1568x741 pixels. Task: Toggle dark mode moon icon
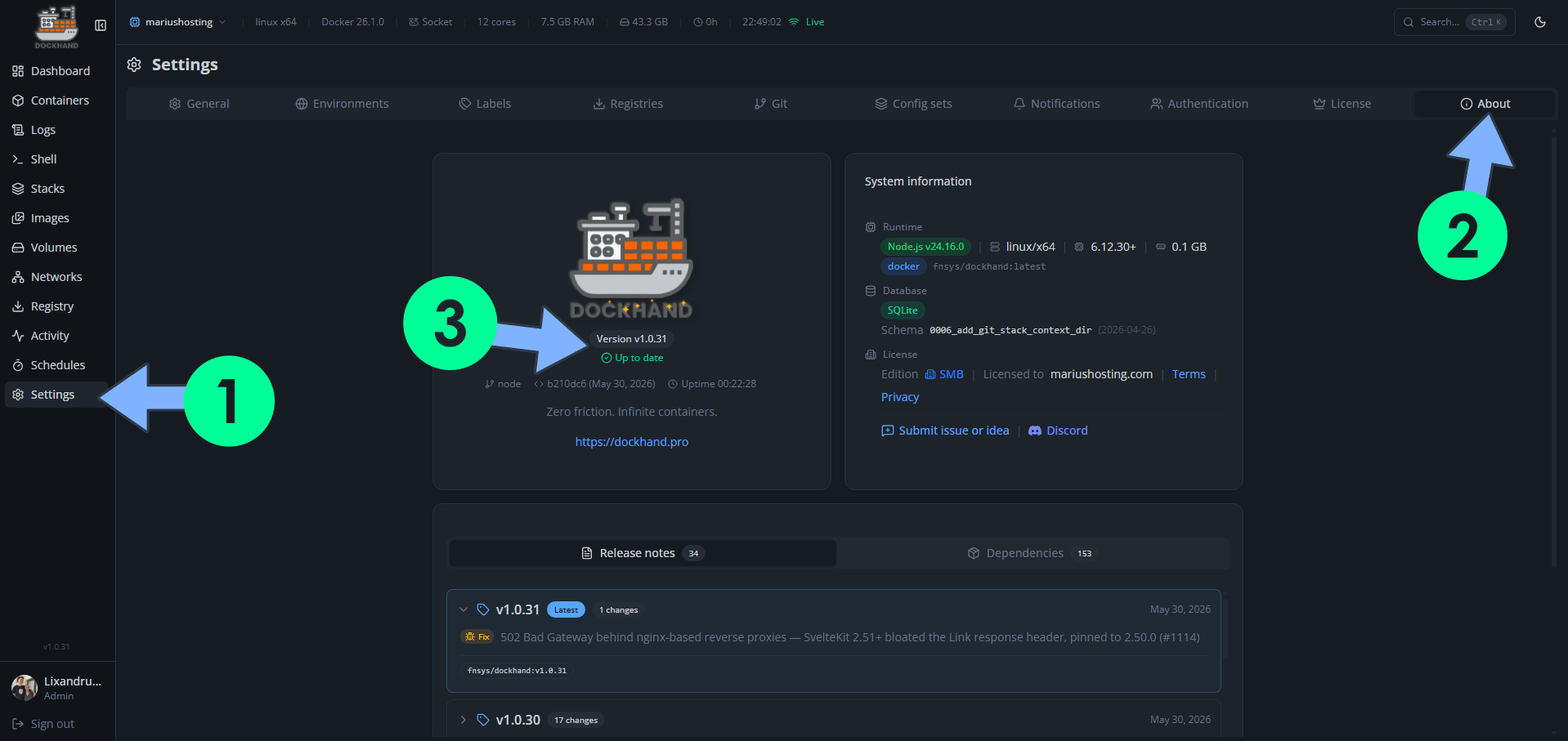point(1540,22)
